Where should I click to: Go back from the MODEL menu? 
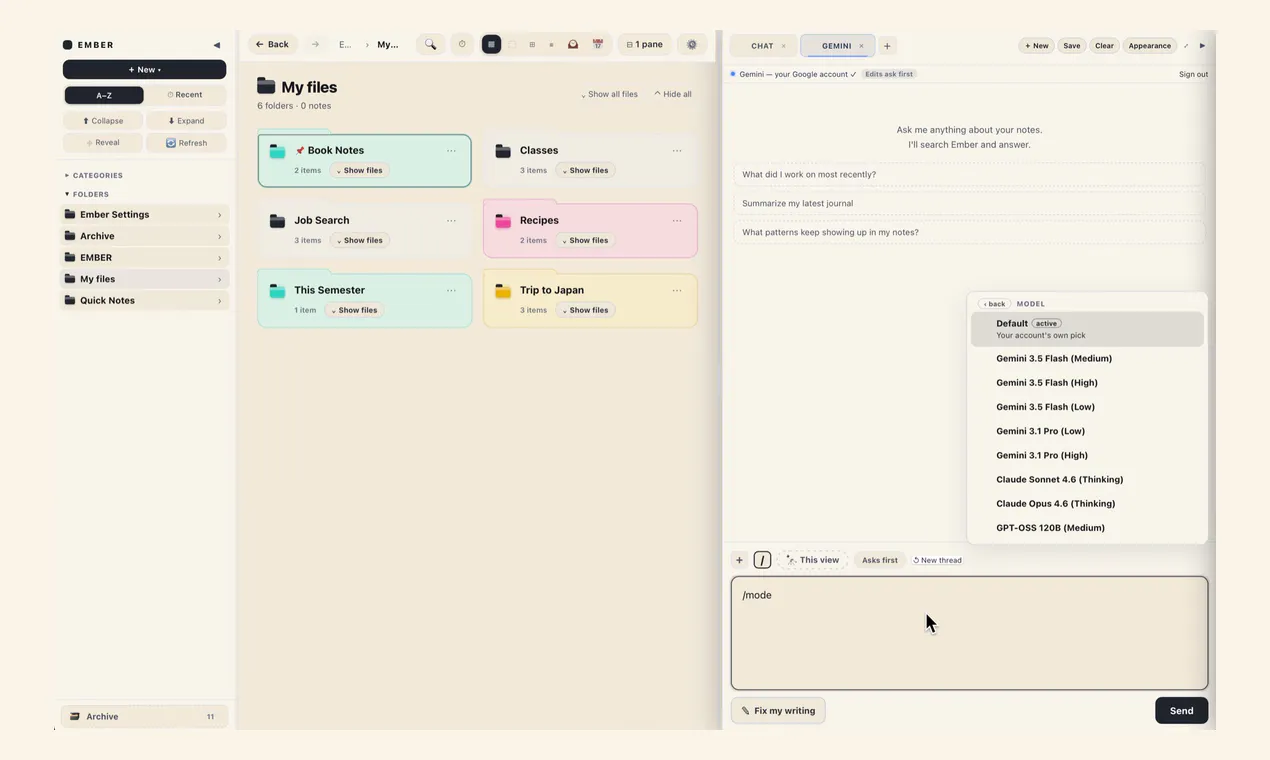[994, 304]
